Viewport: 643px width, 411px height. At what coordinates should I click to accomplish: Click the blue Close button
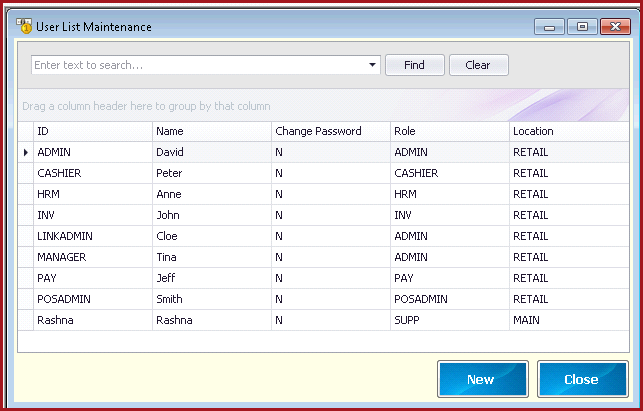coord(583,379)
